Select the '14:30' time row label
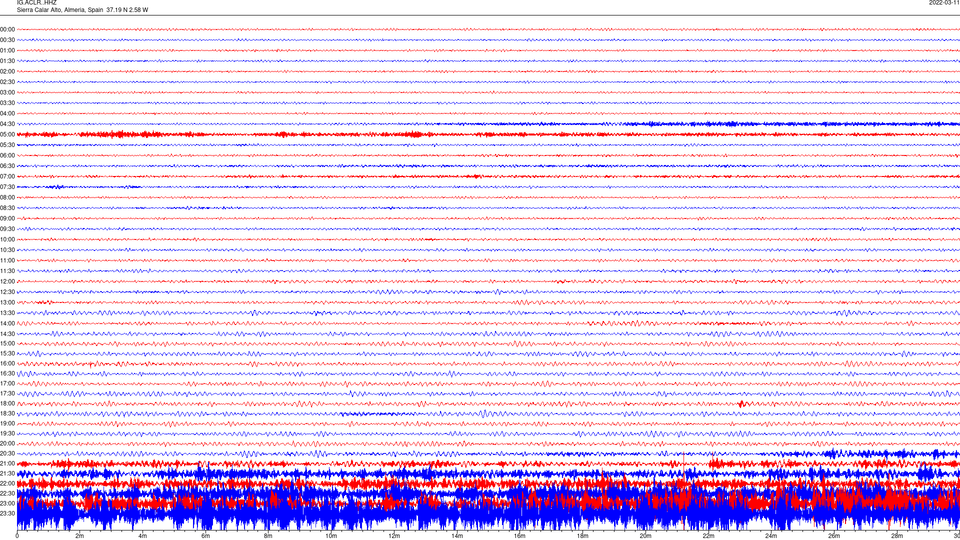This screenshot has width=960, height=540. (7, 334)
